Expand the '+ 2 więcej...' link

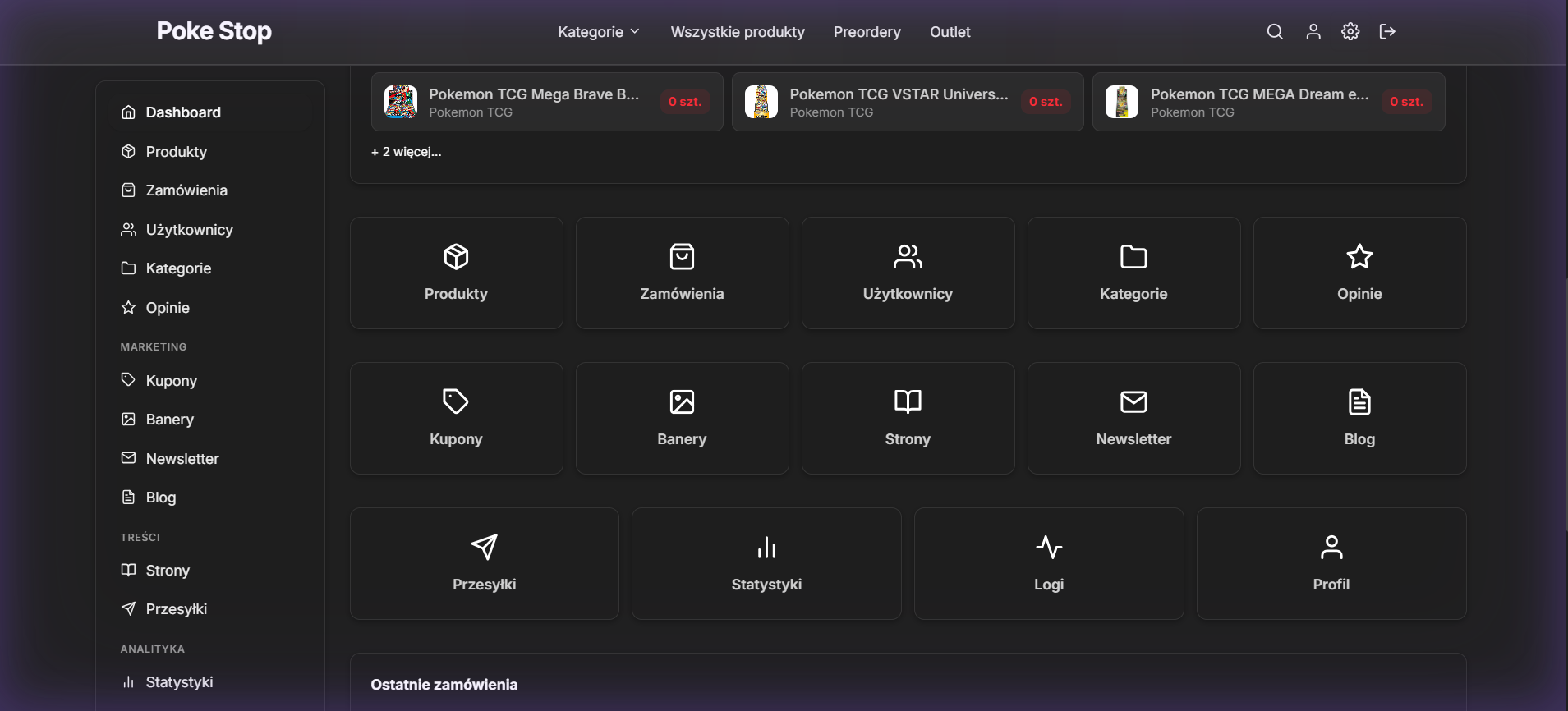pos(406,152)
